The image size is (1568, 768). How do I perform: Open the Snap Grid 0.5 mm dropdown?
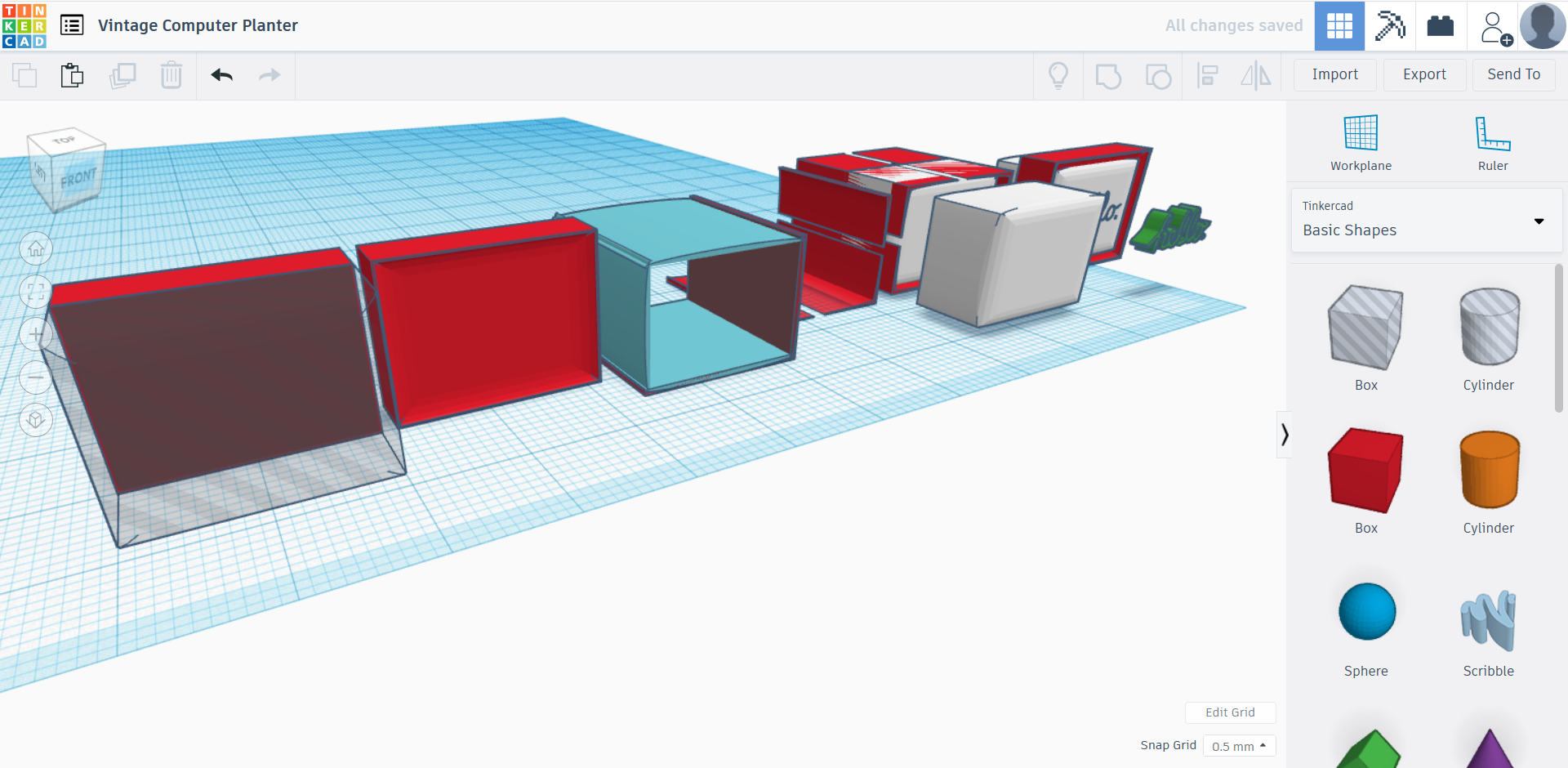pos(1239,746)
